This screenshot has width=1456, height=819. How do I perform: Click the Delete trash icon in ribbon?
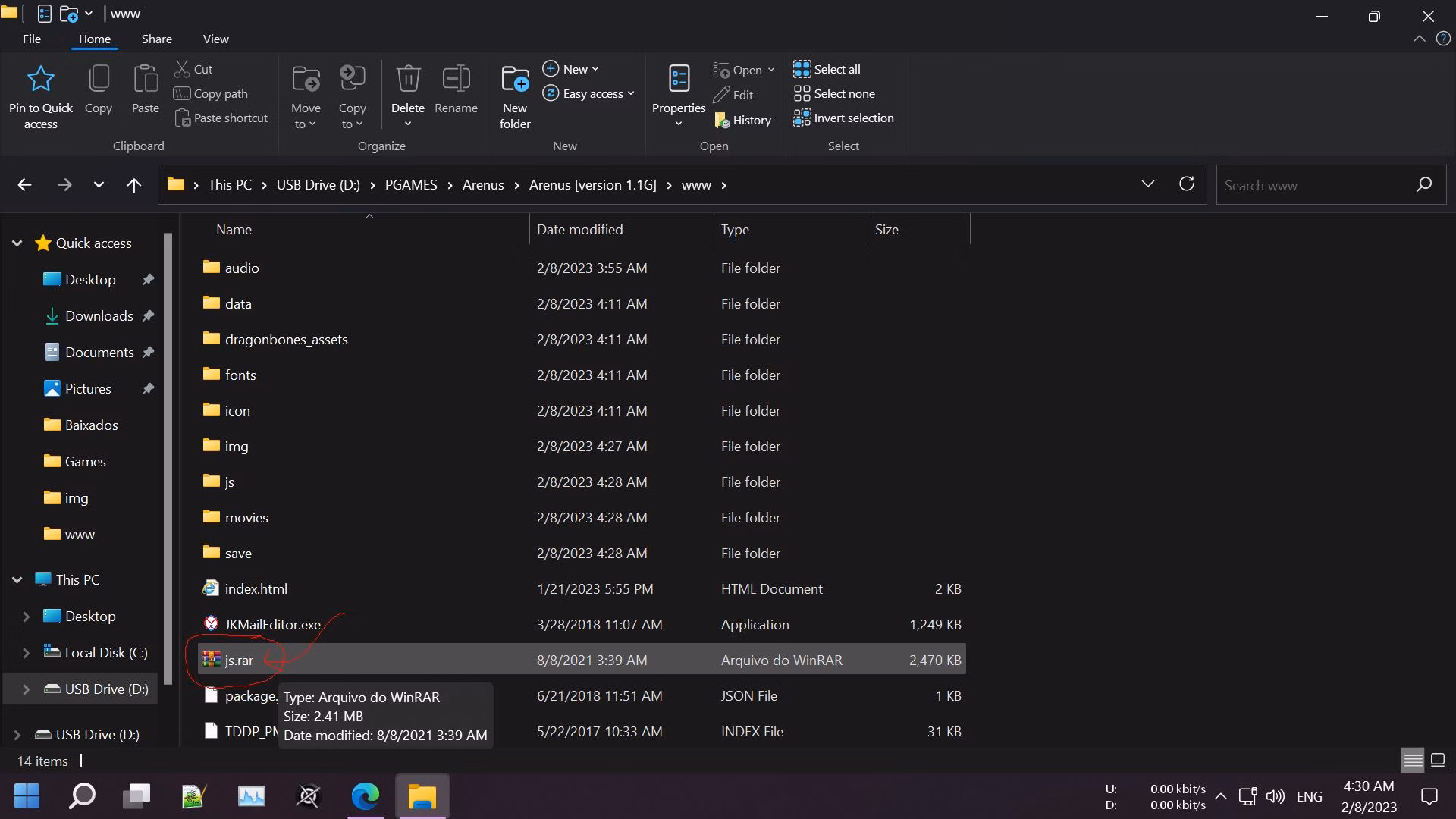pyautogui.click(x=408, y=79)
